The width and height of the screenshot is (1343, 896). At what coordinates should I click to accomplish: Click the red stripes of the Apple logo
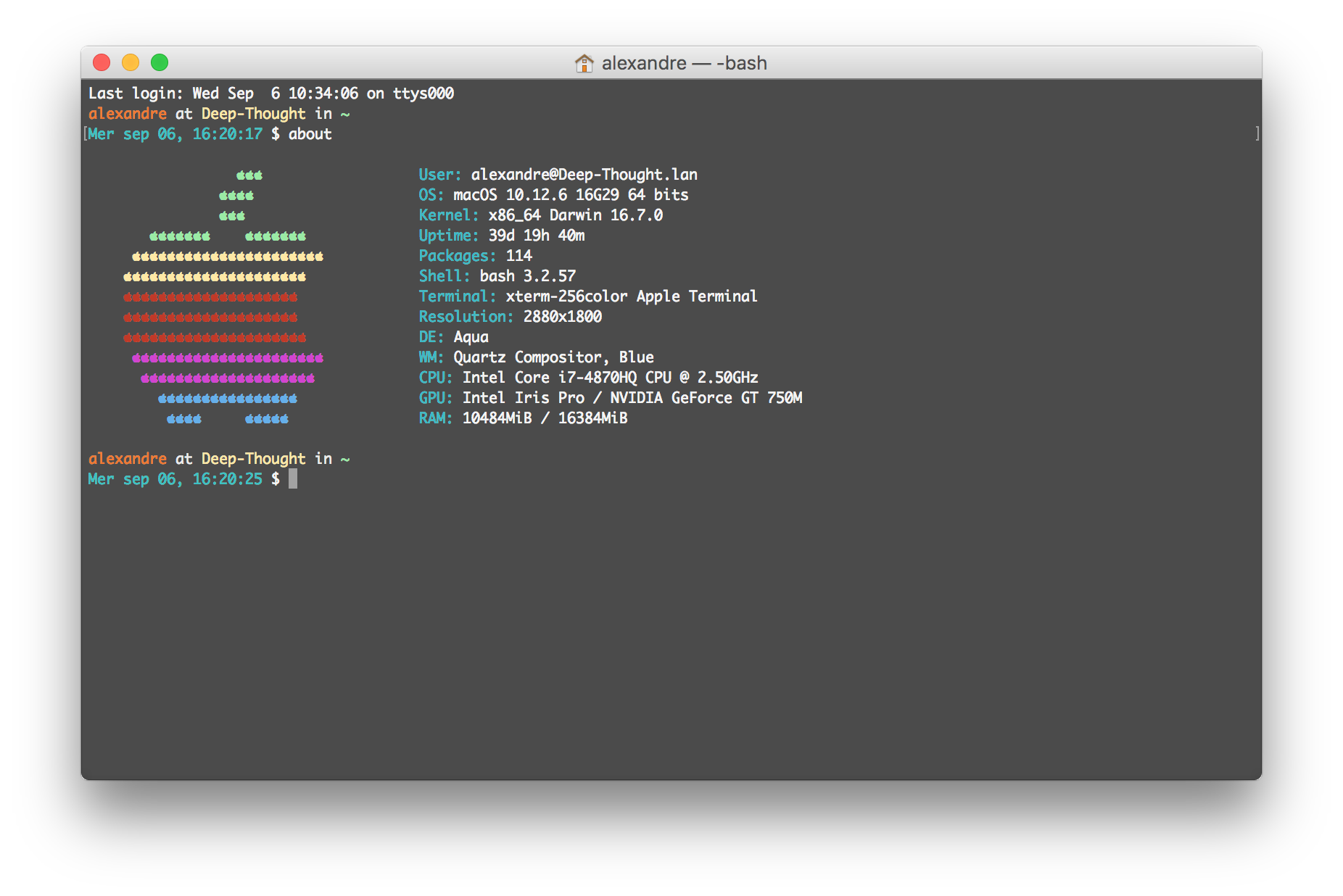click(212, 318)
